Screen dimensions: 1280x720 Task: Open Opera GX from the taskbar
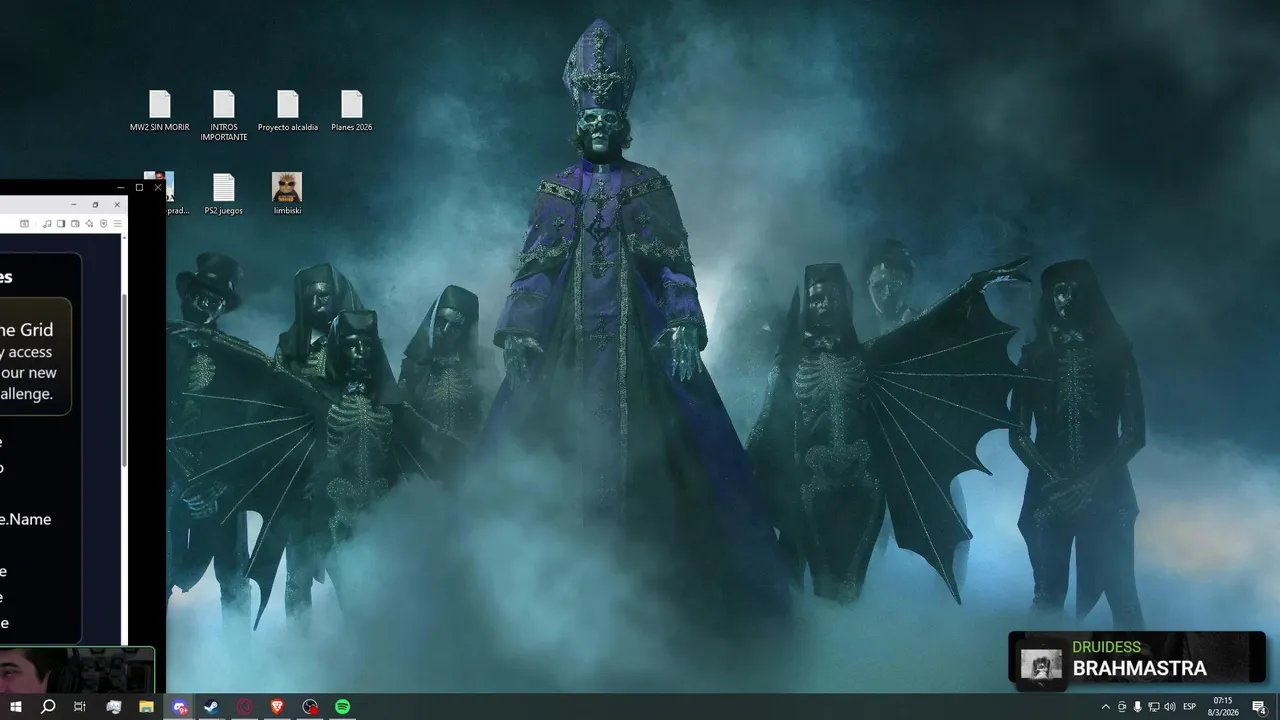245,707
